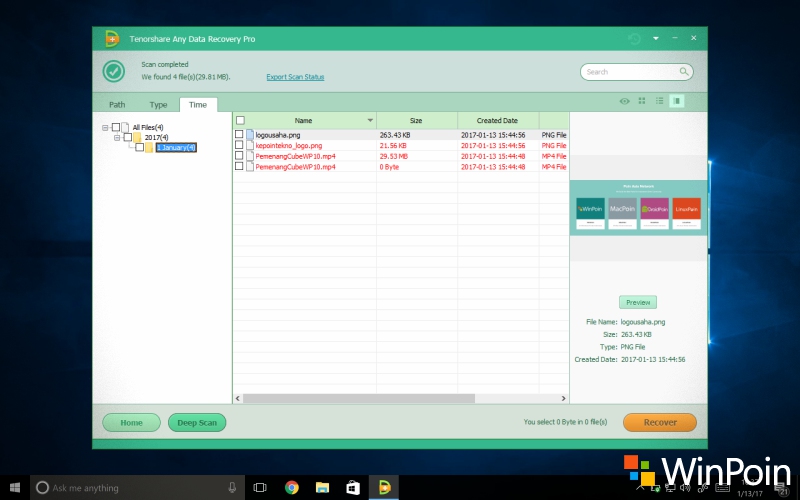Click the 21.56 KB size cell
Screen dimensions: 800x500
coord(393,145)
